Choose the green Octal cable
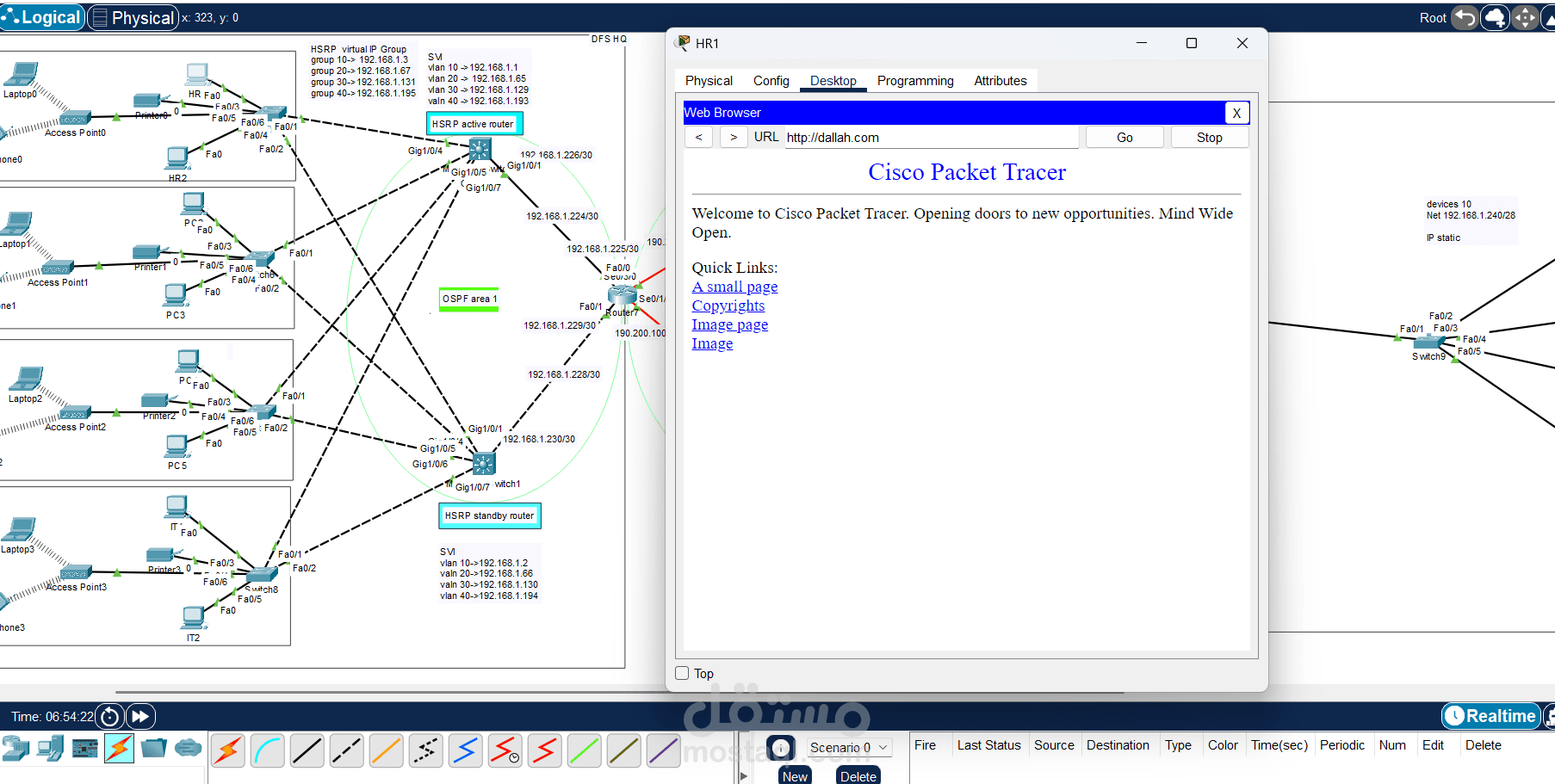The width and height of the screenshot is (1555, 784). tap(585, 751)
